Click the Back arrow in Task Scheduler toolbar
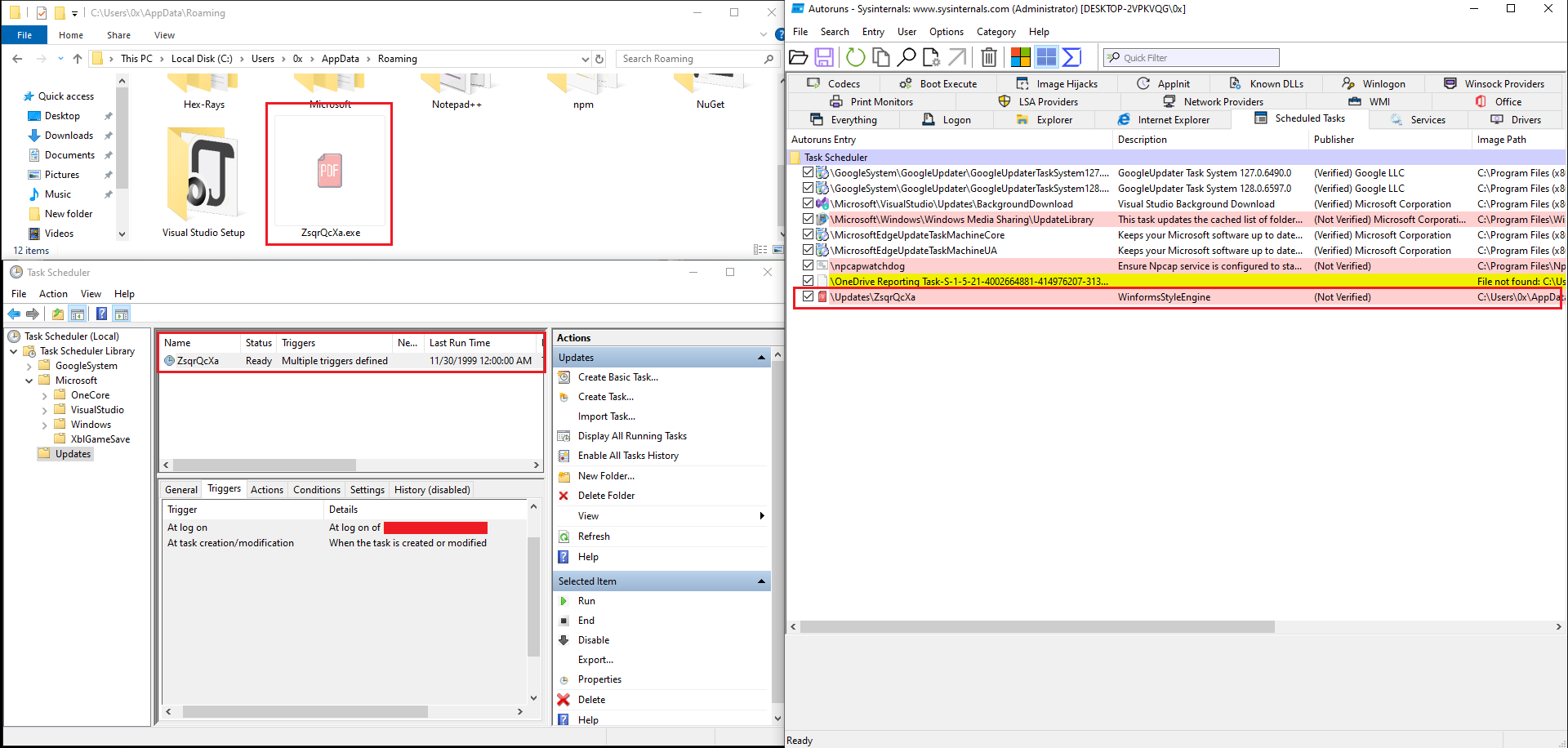This screenshot has width=1568, height=748. coord(14,314)
